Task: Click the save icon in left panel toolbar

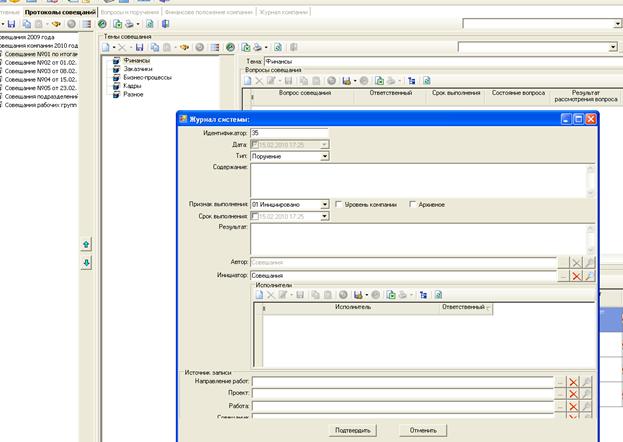Action: pos(11,22)
